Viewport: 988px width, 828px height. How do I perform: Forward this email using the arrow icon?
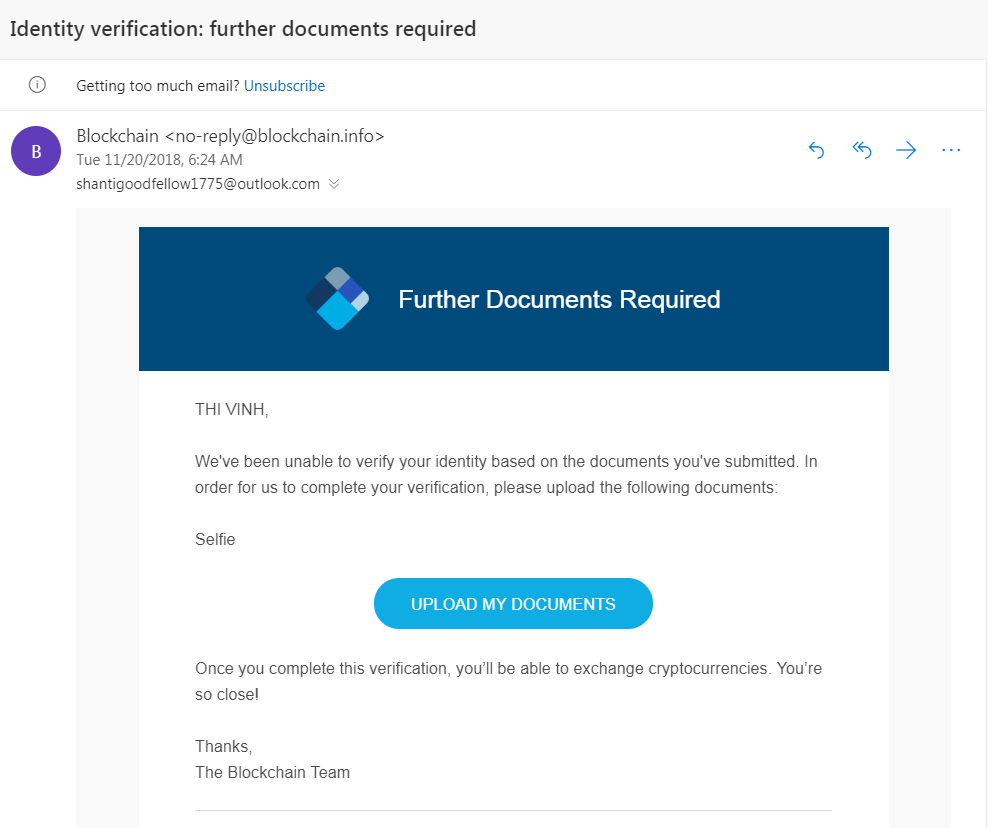(x=906, y=150)
